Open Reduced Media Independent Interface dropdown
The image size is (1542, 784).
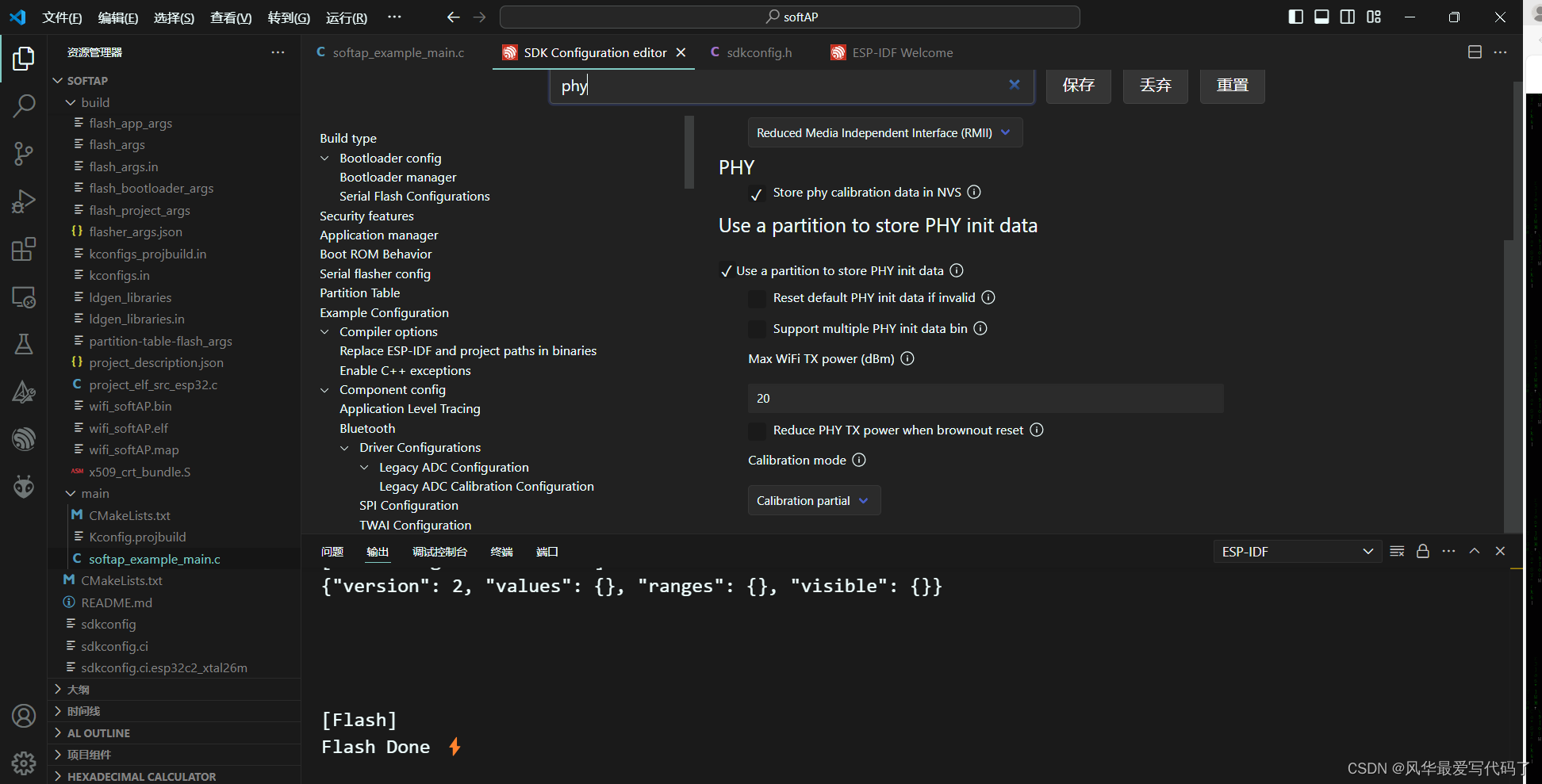(x=885, y=132)
